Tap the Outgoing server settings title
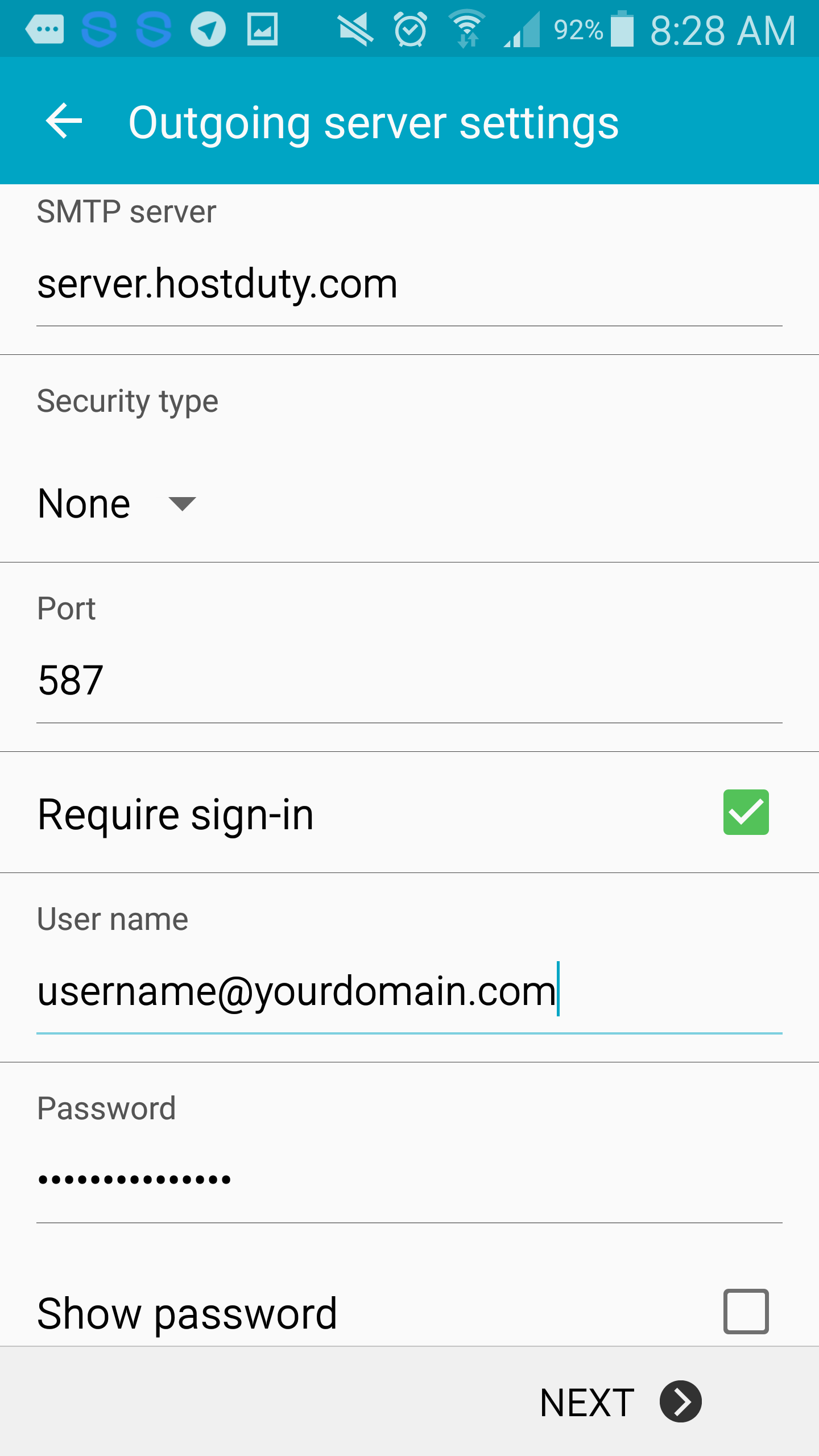Viewport: 819px width, 1456px height. [x=373, y=122]
